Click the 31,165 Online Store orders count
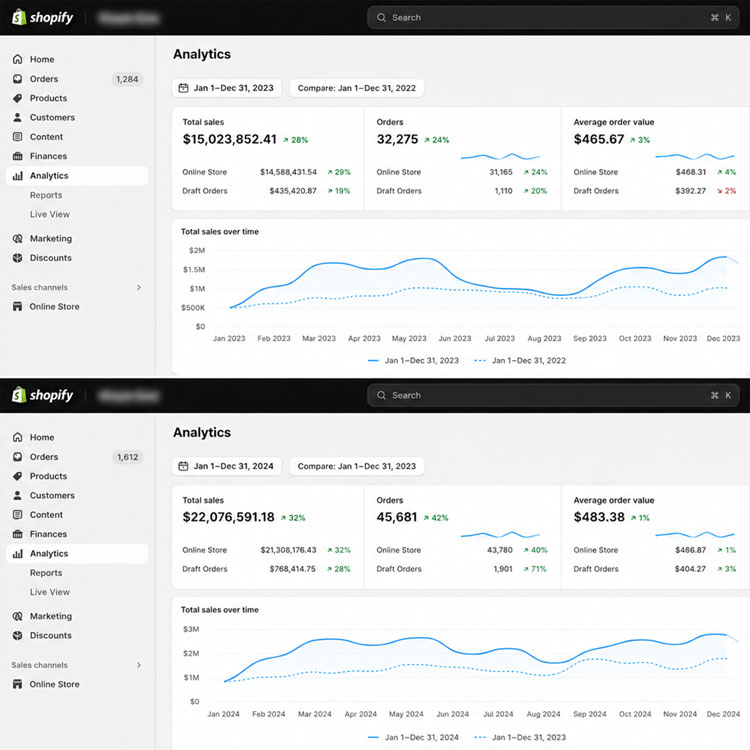 501,172
